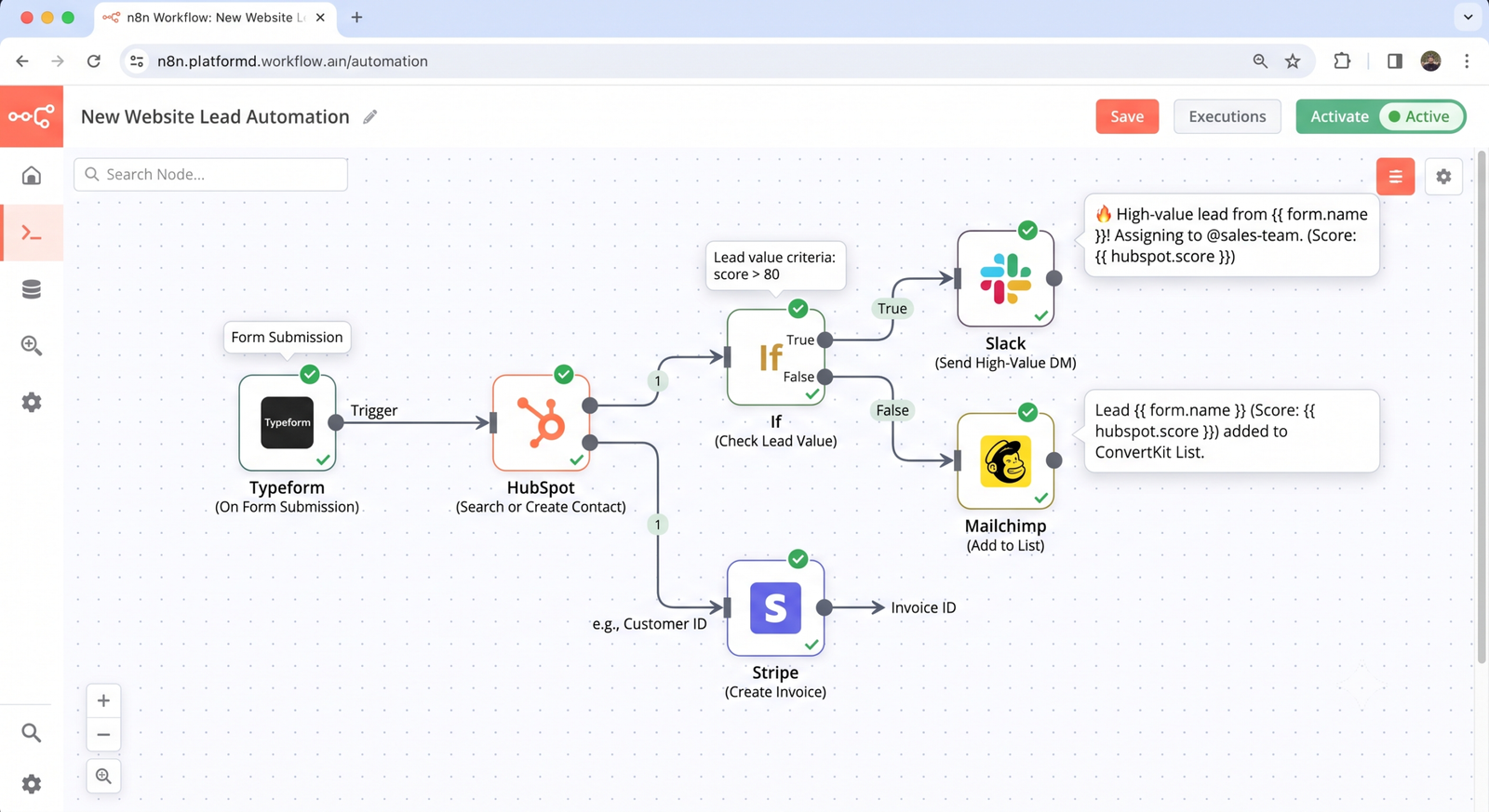The width and height of the screenshot is (1489, 812).
Task: Open the browser three-dot menu
Action: pyautogui.click(x=1467, y=61)
